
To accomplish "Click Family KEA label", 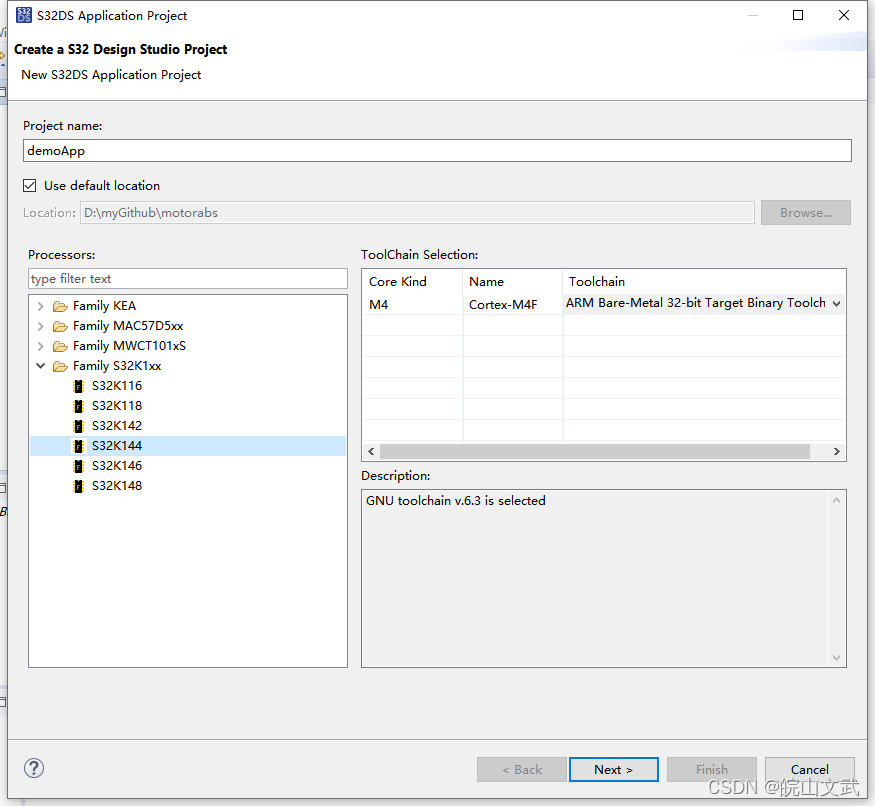I will point(104,306).
